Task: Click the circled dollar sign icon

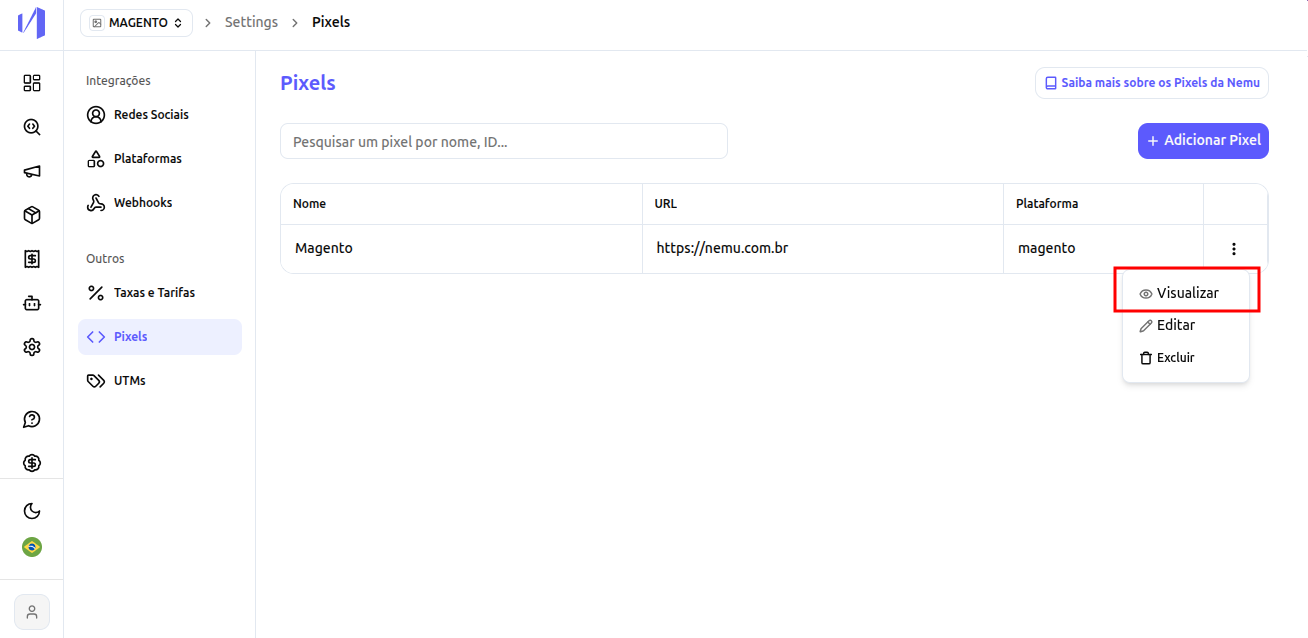Action: (x=32, y=463)
